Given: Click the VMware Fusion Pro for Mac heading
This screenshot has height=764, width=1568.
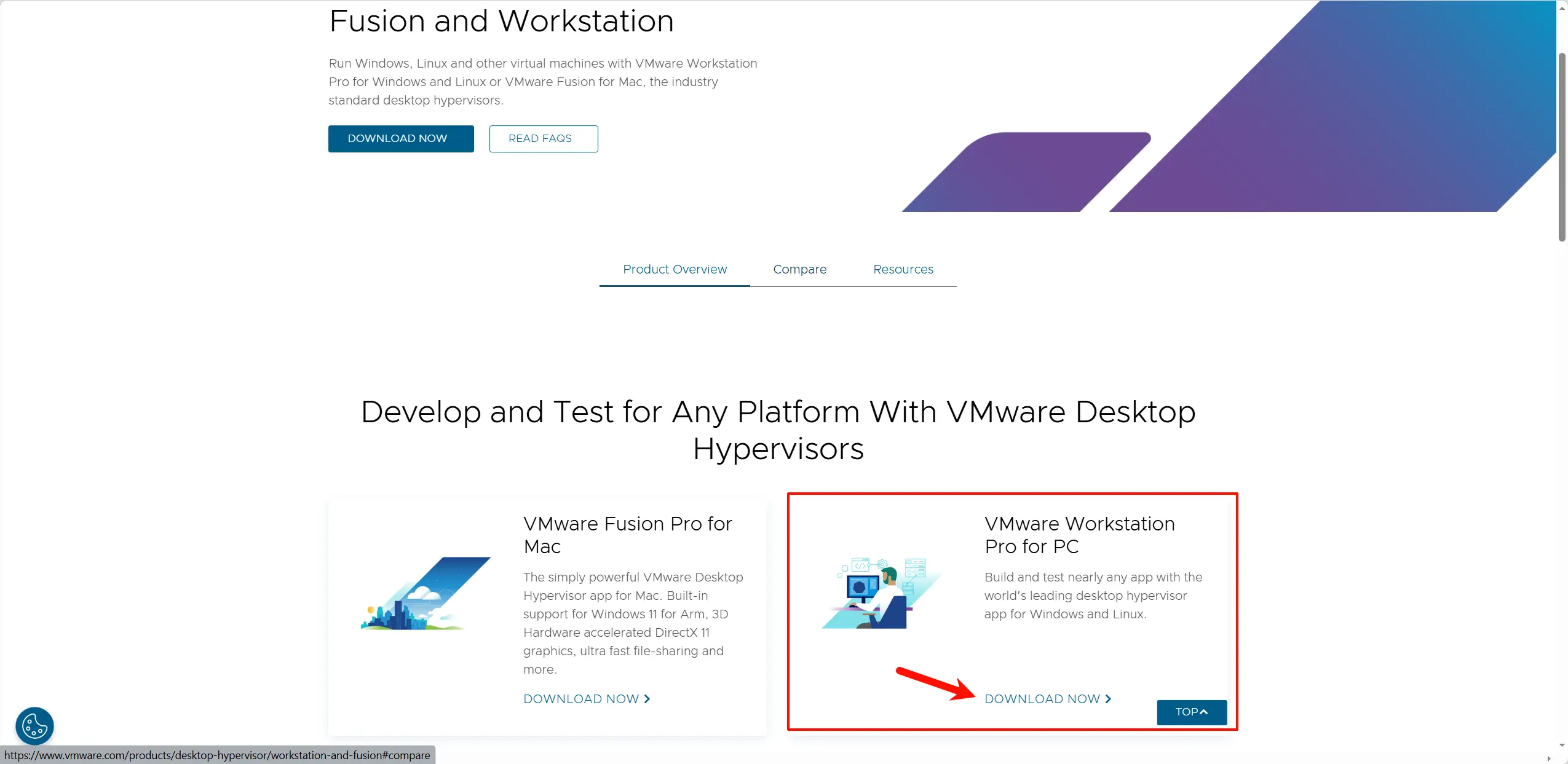Looking at the screenshot, I should pos(627,535).
